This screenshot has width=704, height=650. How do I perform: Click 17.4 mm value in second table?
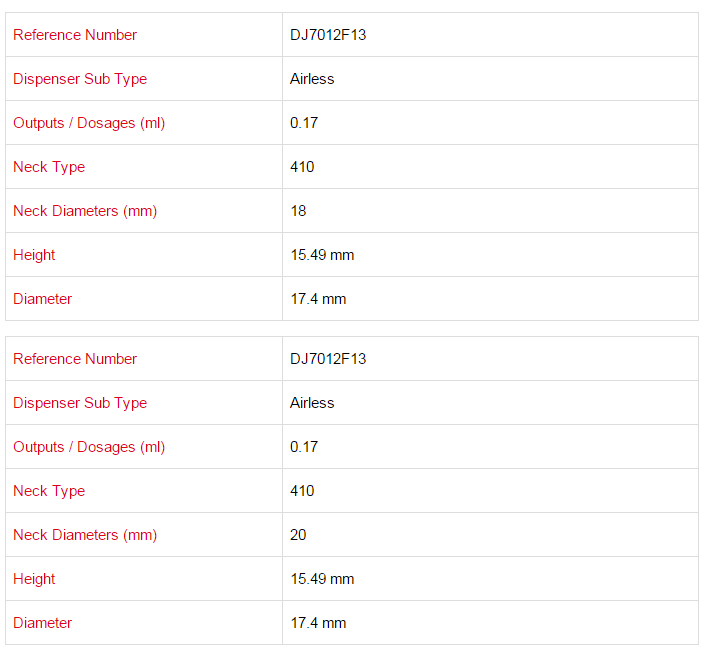[318, 623]
